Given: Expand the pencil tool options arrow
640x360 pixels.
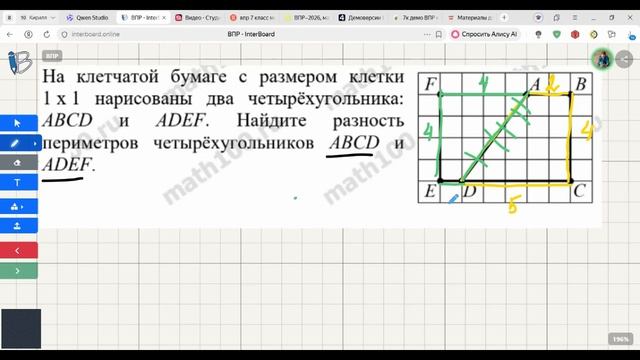Looking at the screenshot, I should (35, 143).
